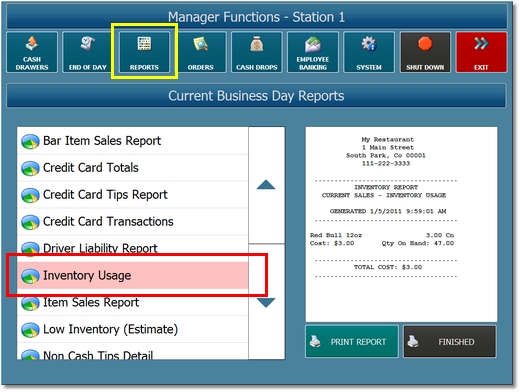Click the printer icon on Print Report
The width and height of the screenshot is (520, 392).
(x=315, y=342)
